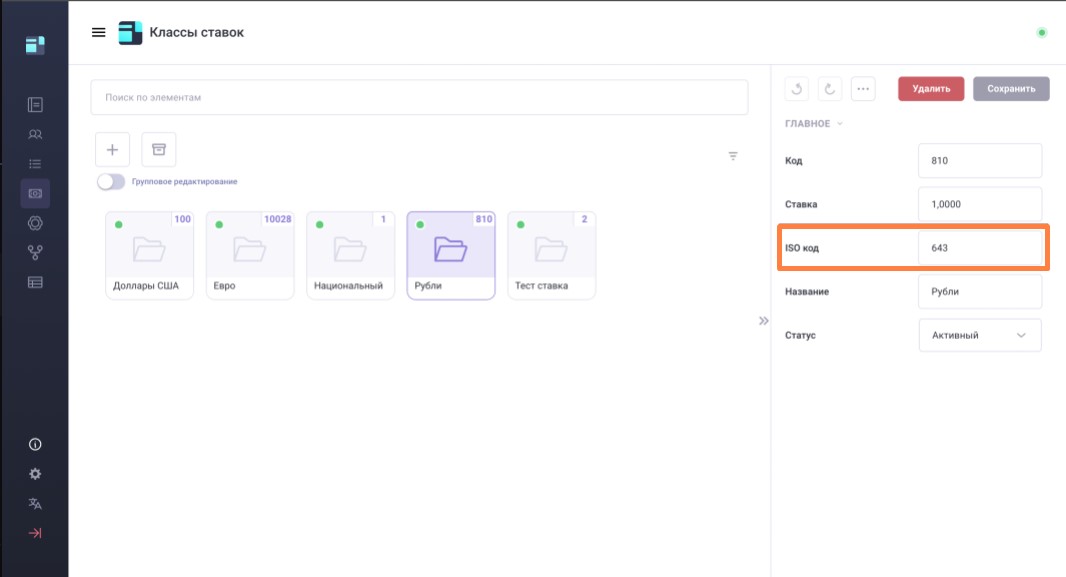
Task: Click the filter icon above the folders
Action: [x=733, y=156]
